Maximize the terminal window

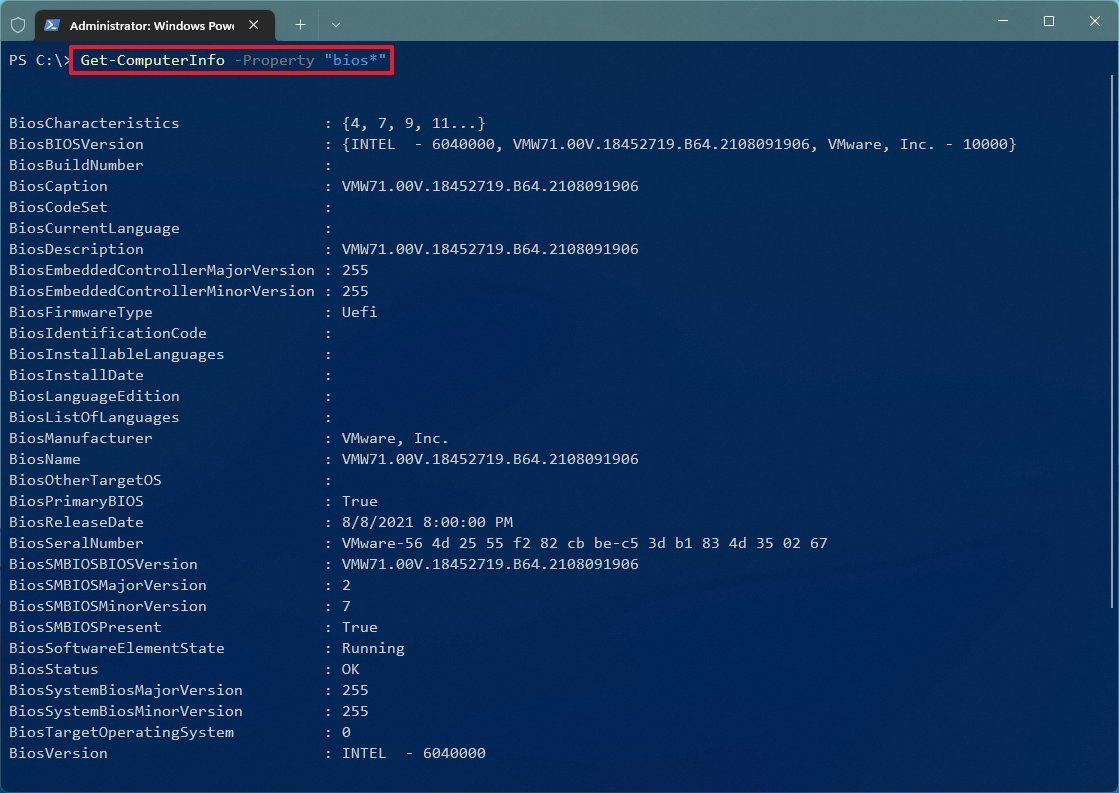coord(1049,21)
